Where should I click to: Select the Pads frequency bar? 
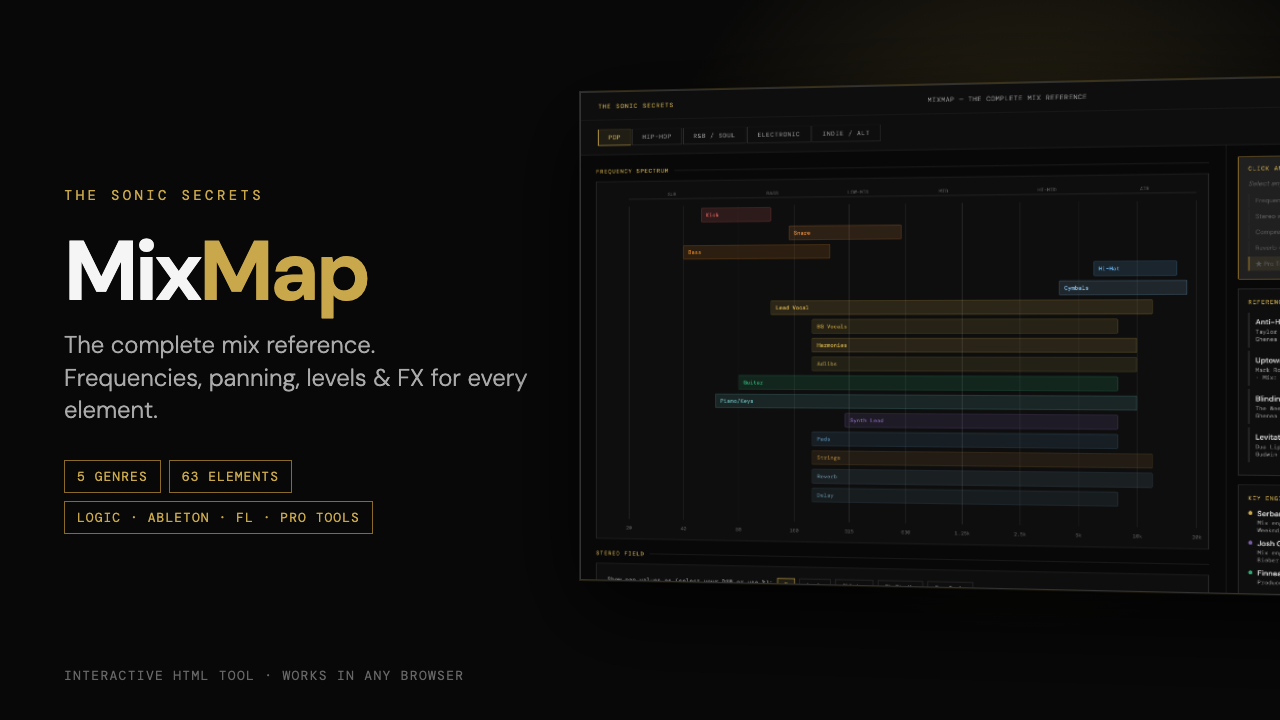coord(965,440)
